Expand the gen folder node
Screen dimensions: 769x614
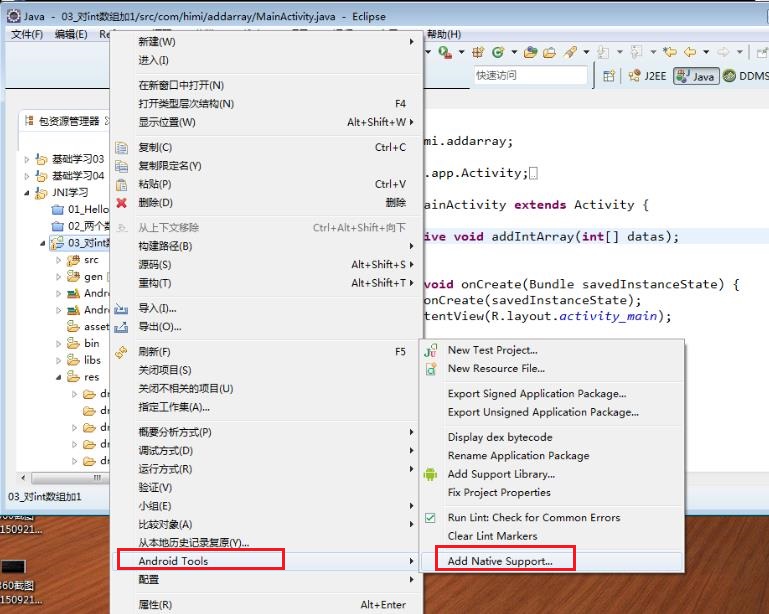(58, 277)
